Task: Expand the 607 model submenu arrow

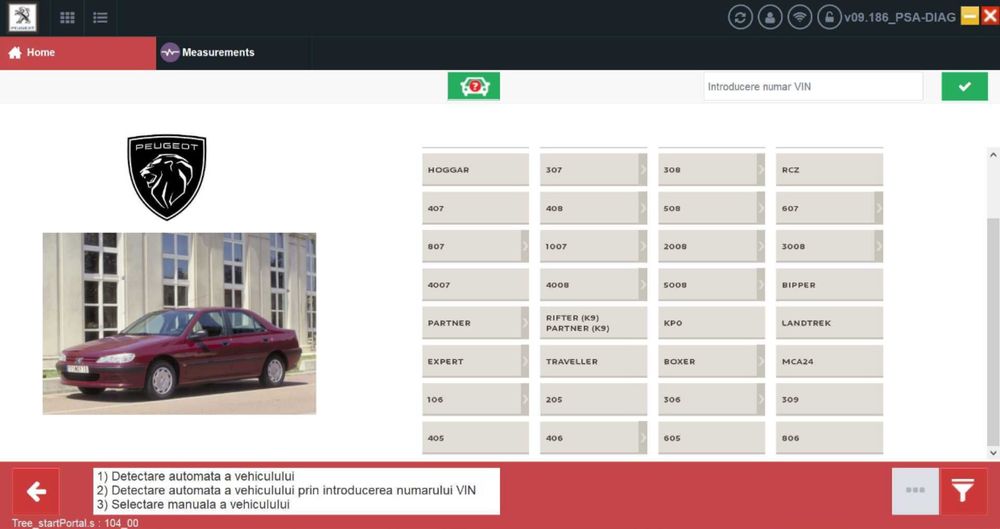Action: click(x=879, y=208)
